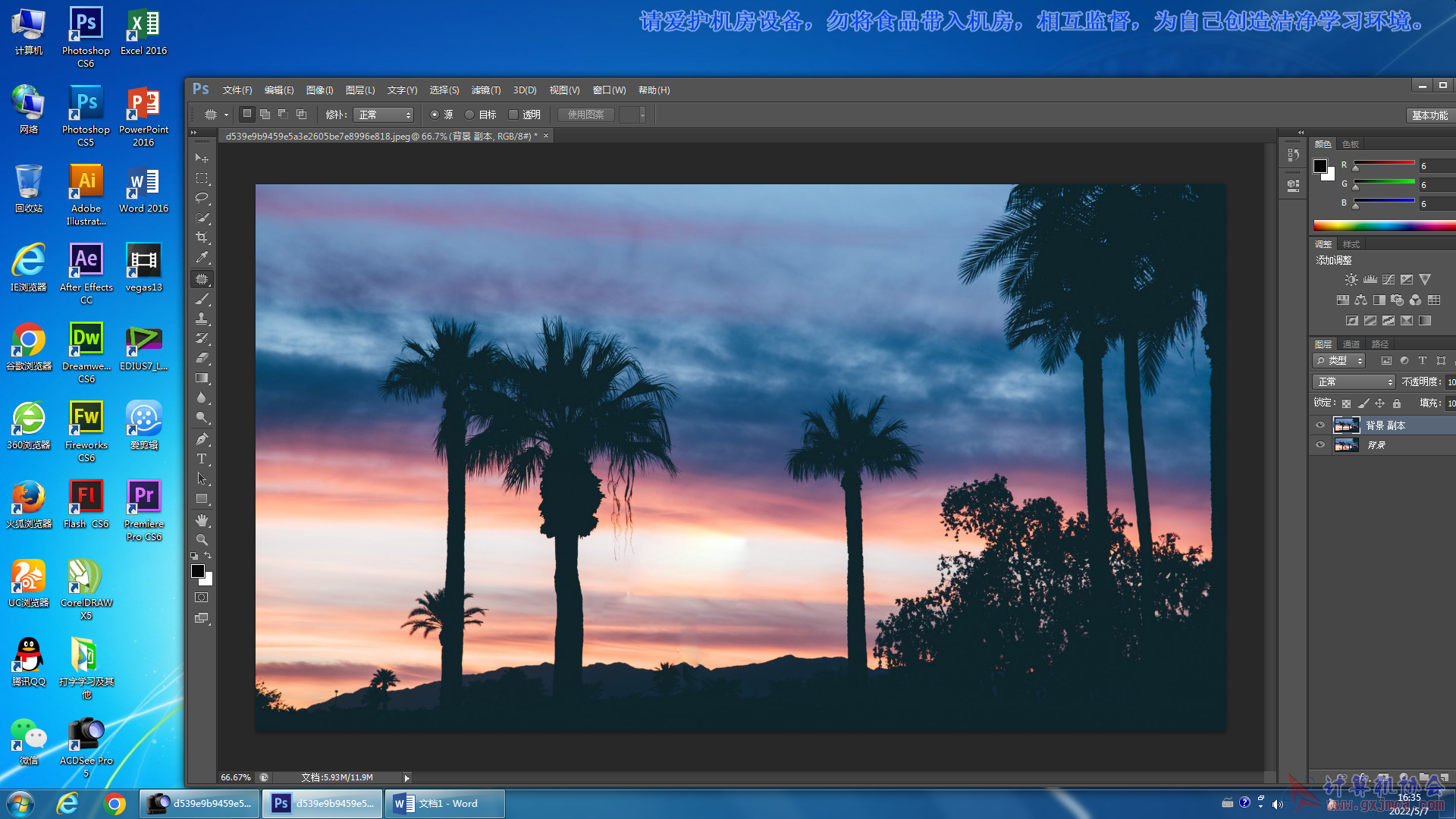Screen dimensions: 1456x819
Task: Select the Rectangular Marquee tool
Action: 202,178
